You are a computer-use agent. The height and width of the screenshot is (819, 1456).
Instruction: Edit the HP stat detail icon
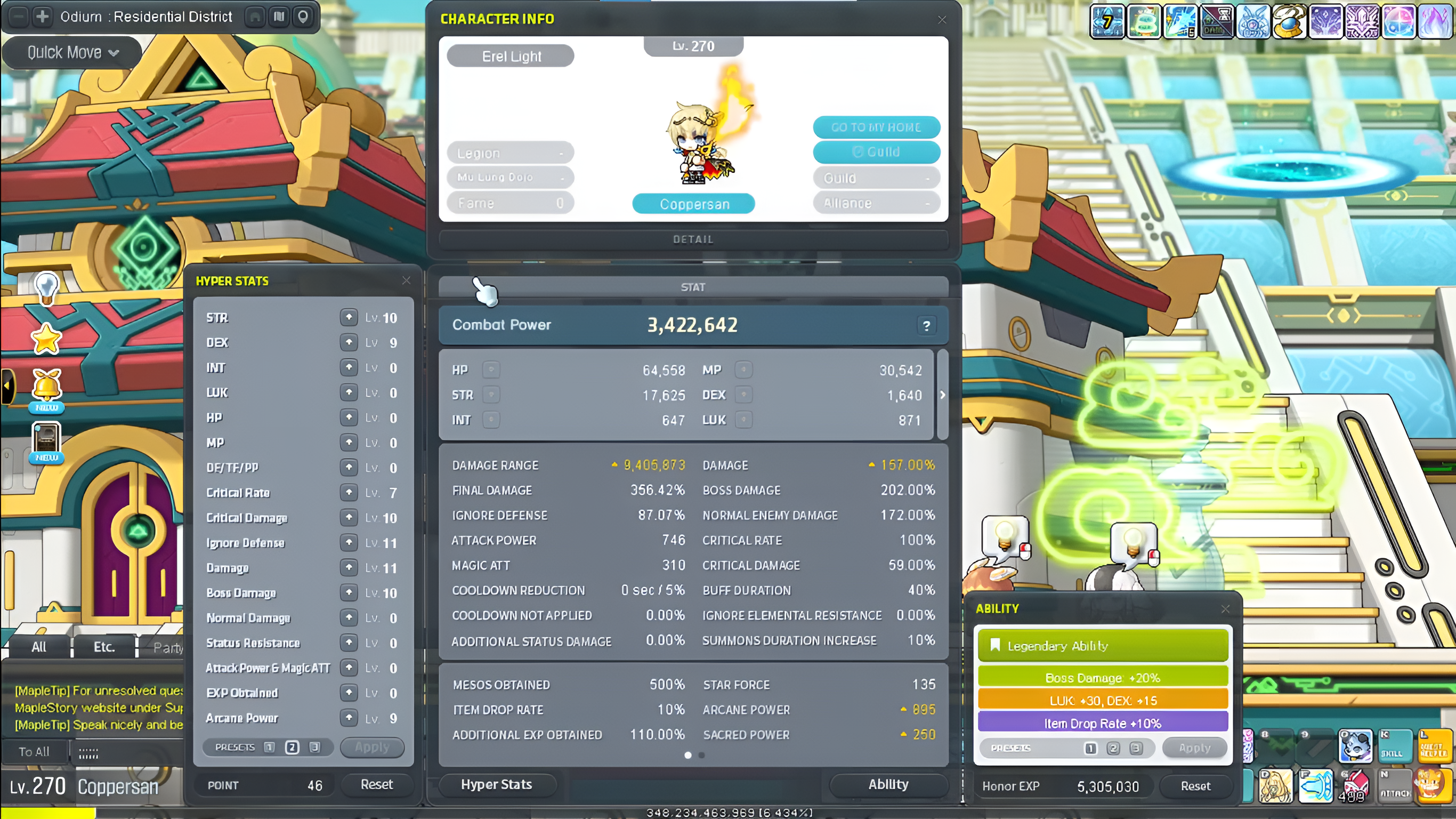491,370
